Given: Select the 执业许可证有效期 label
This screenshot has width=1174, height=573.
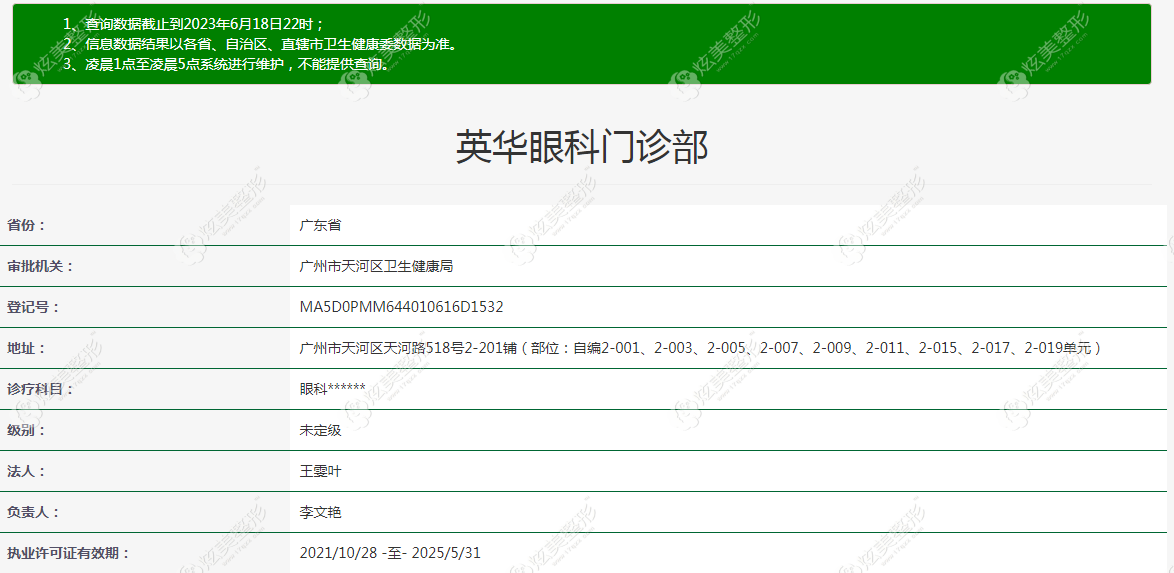Looking at the screenshot, I should 68,554.
